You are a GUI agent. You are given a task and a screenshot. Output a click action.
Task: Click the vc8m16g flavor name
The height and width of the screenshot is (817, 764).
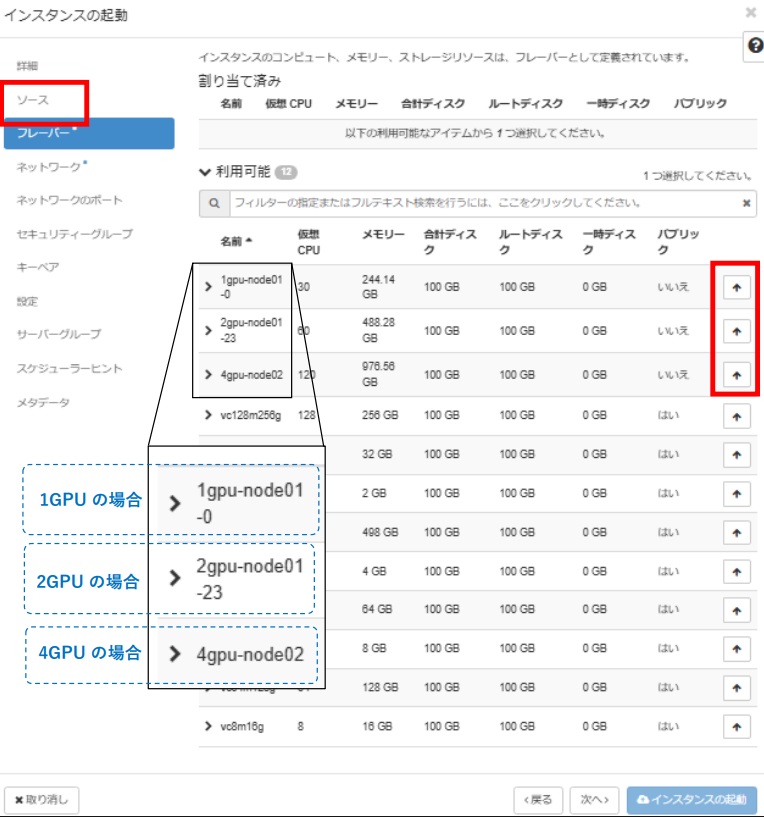point(242,726)
